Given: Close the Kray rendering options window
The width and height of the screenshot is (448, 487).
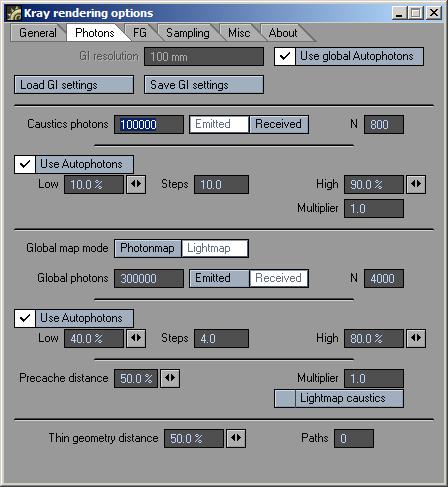Looking at the screenshot, I should click(434, 13).
